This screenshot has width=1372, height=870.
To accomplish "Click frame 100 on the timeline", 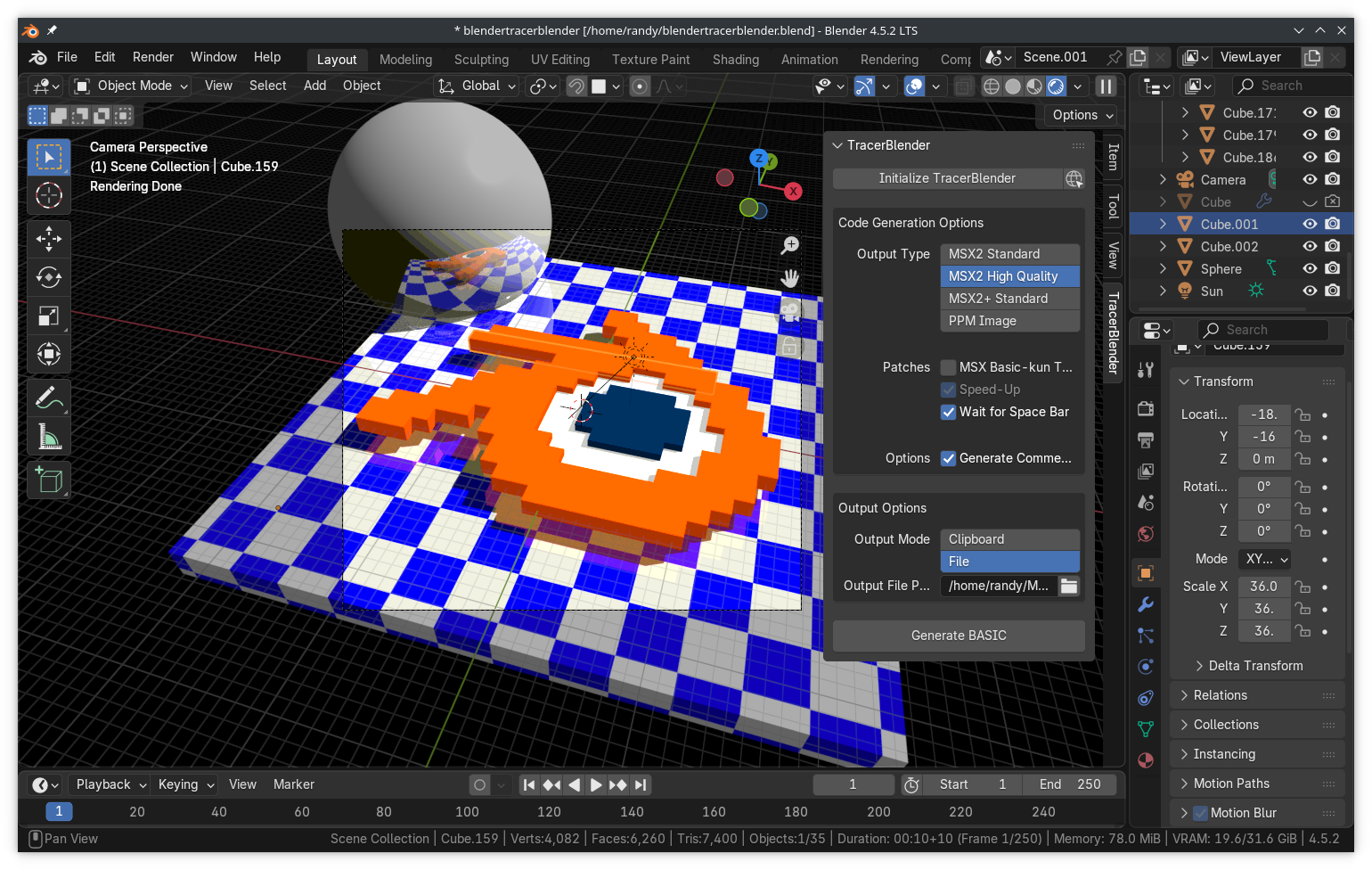I will tap(467, 812).
